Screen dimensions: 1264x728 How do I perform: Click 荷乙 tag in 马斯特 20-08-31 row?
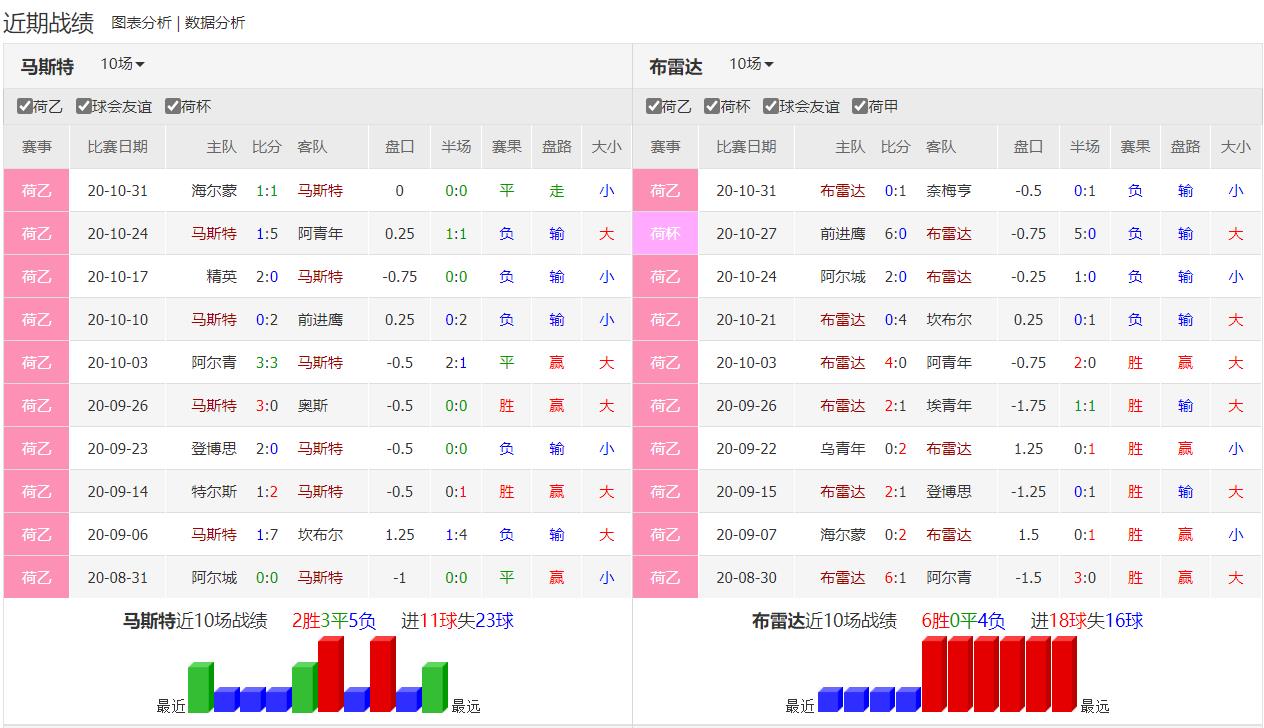pyautogui.click(x=36, y=578)
